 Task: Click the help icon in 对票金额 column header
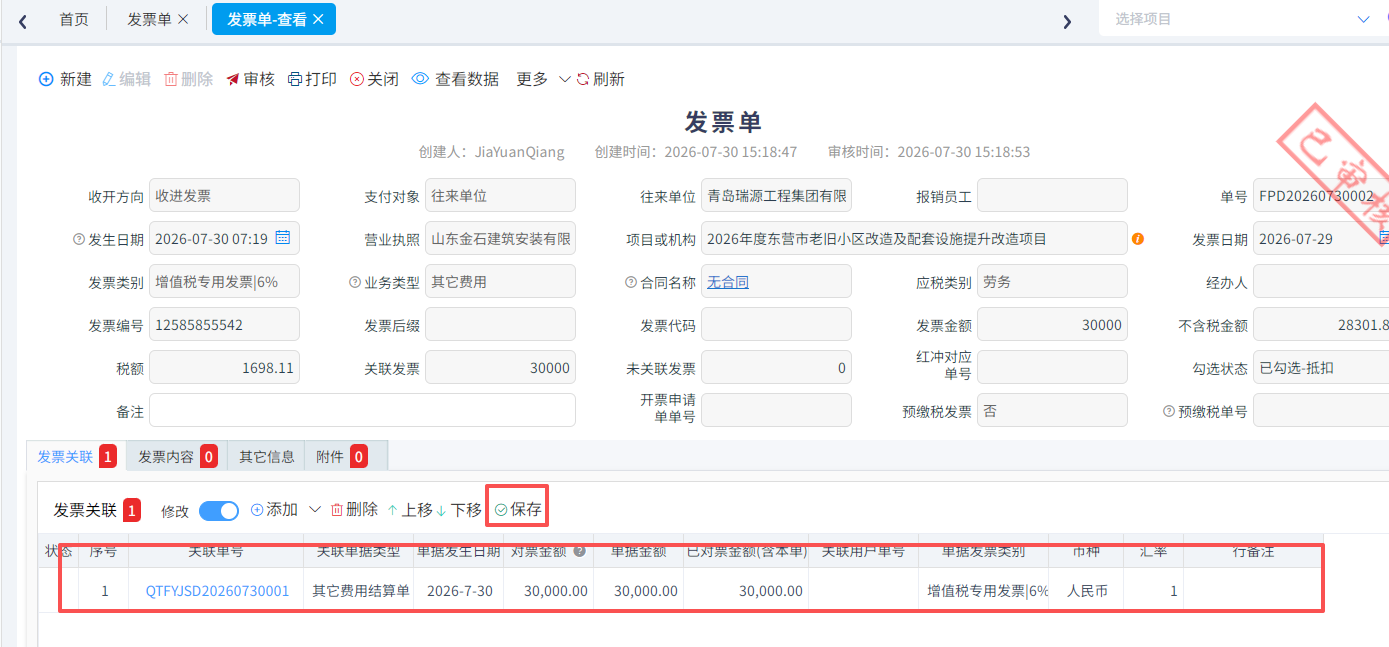pos(579,551)
